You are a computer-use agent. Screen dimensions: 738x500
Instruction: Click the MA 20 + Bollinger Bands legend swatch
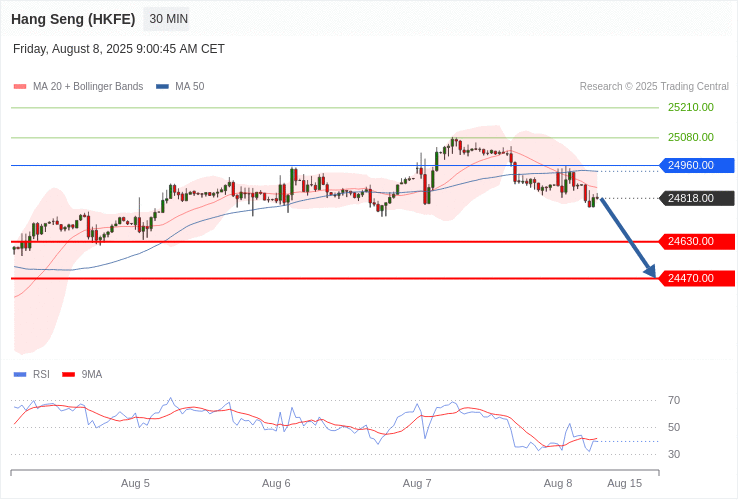[x=20, y=87]
